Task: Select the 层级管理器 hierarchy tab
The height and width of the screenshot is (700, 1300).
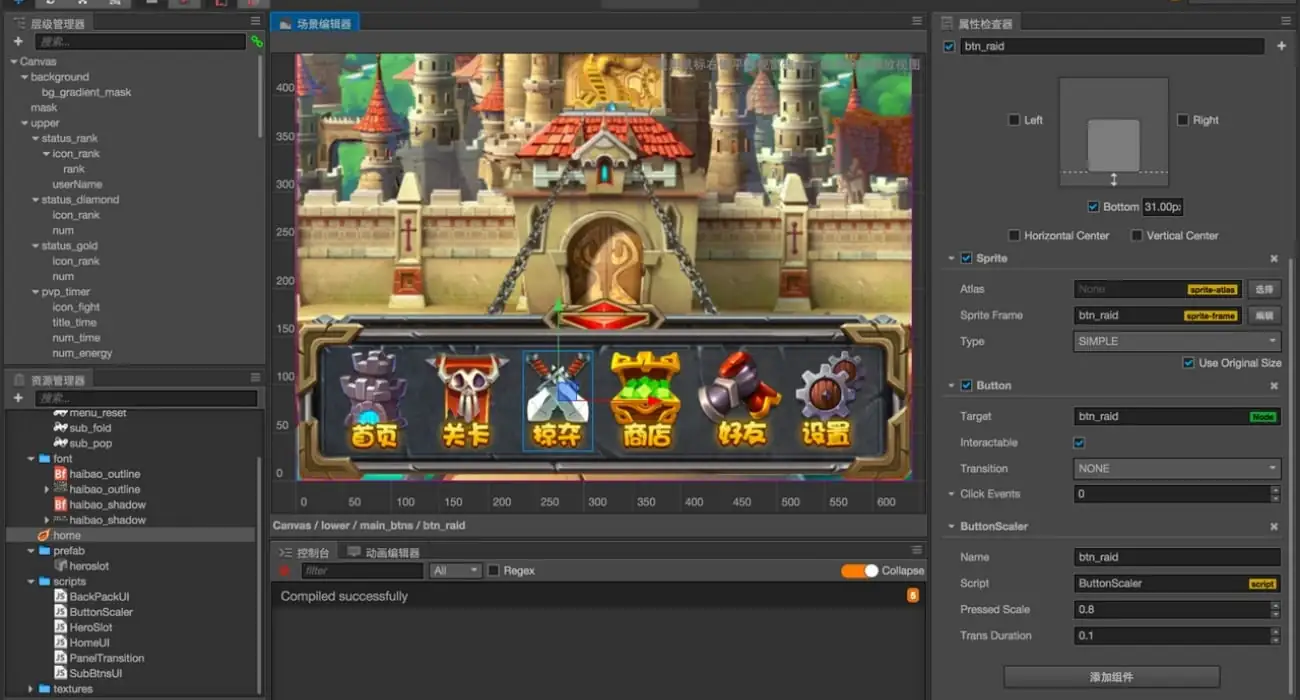Action: (49, 23)
